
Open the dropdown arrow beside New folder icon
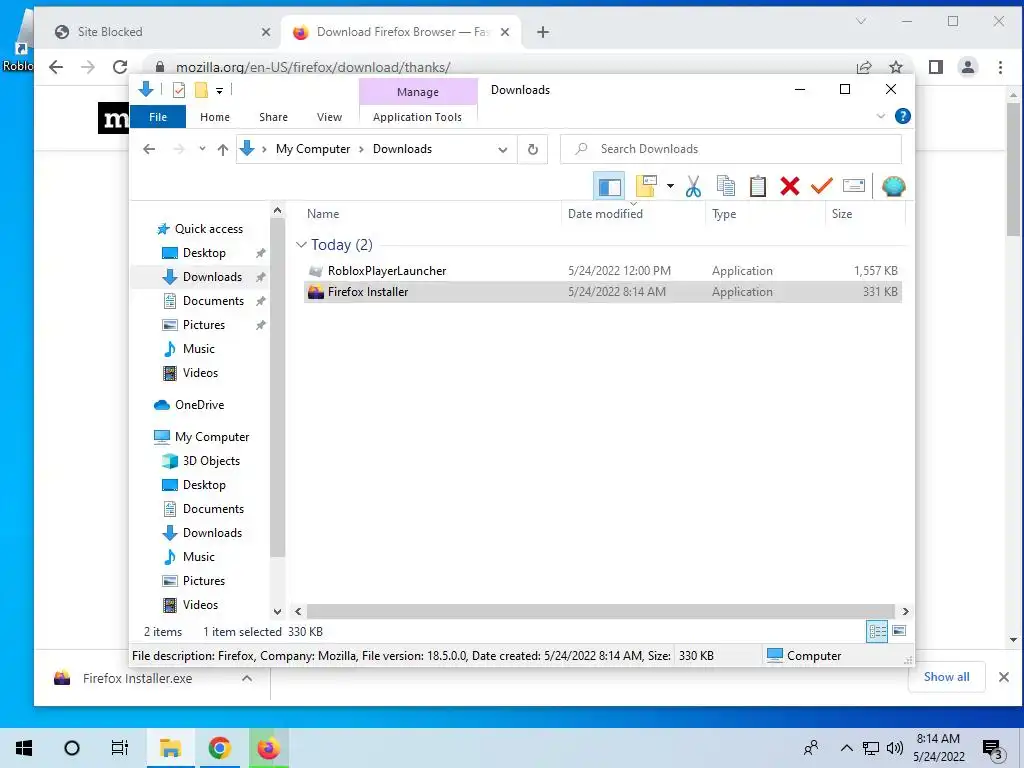[670, 187]
